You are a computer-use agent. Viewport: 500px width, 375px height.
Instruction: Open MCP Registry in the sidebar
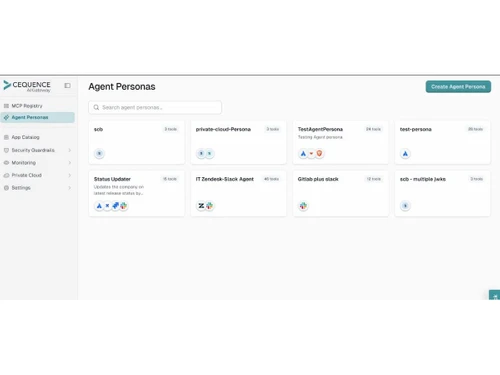point(37,106)
